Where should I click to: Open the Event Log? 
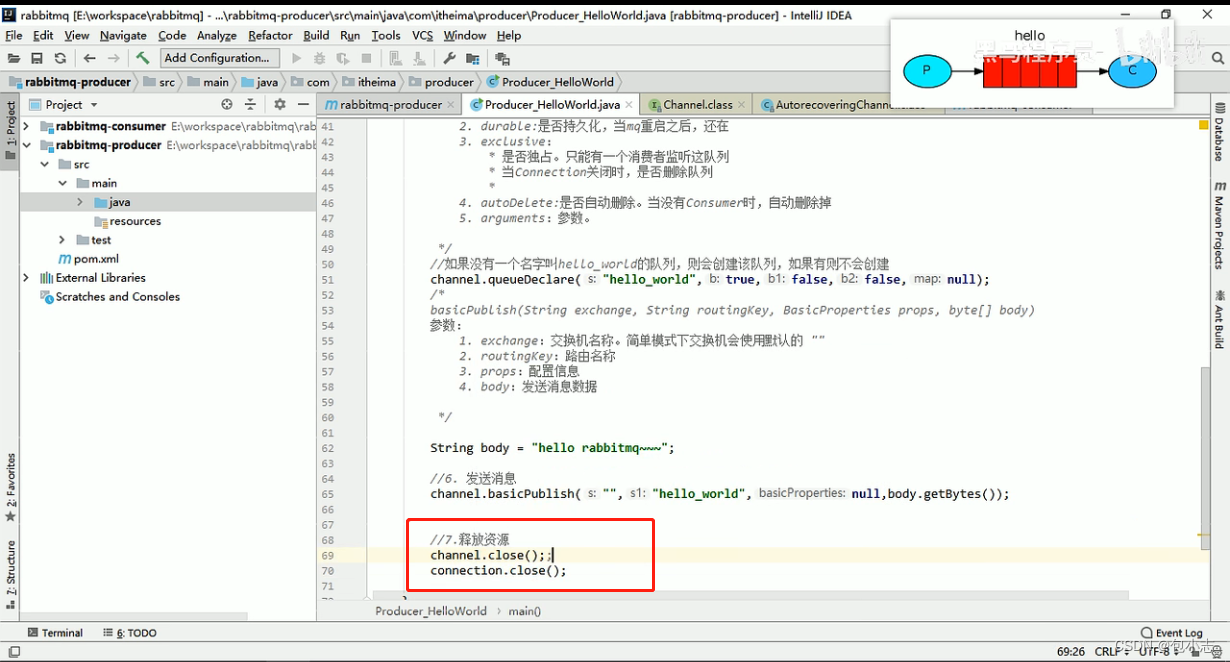(1172, 633)
